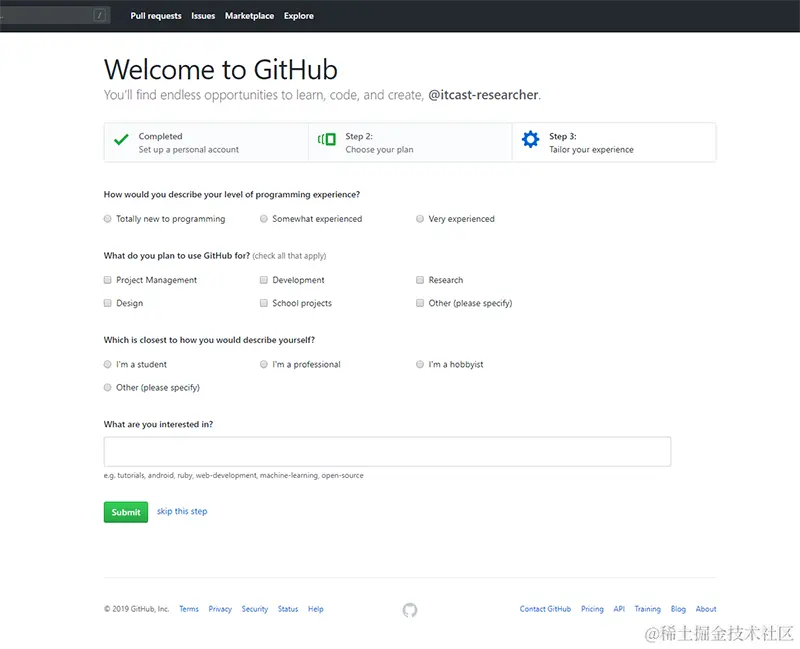Click the green Submit button

[126, 512]
